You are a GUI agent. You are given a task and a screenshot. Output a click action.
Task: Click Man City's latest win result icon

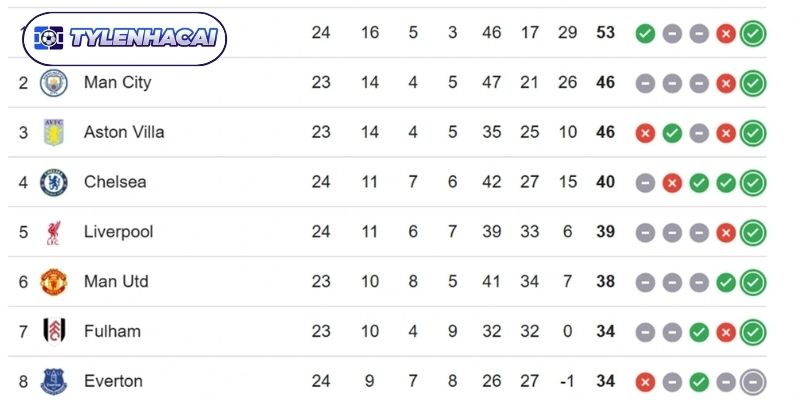coord(753,83)
